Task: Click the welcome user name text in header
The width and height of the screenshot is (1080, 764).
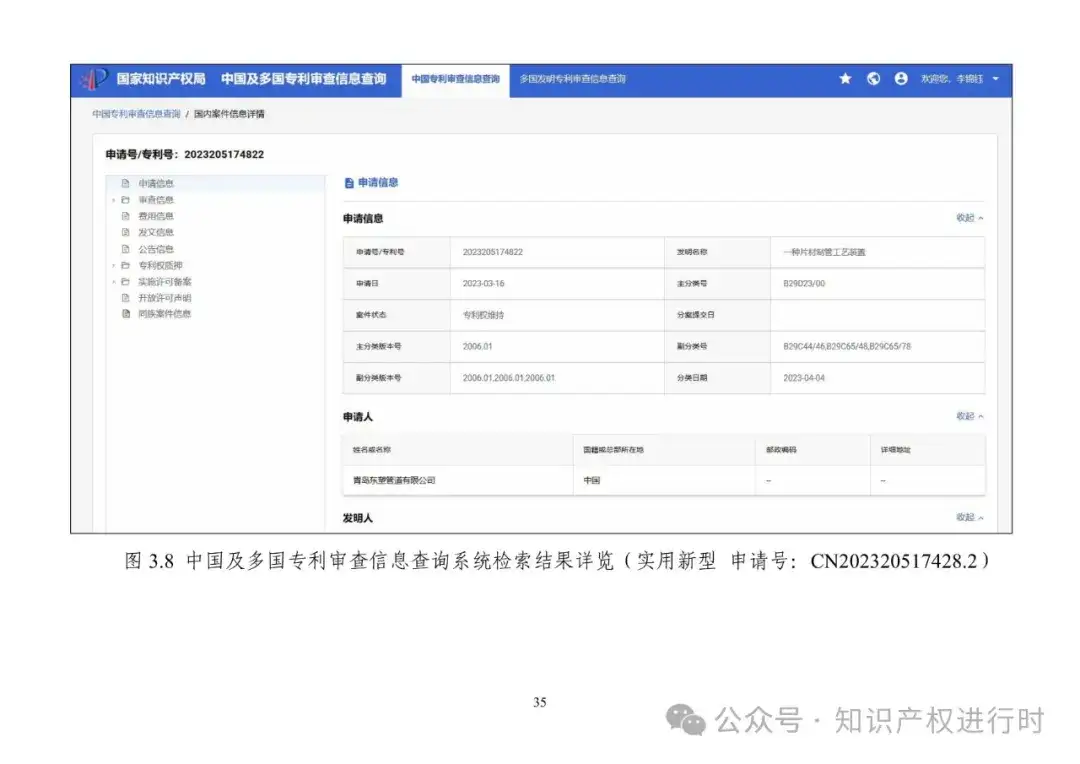Action: 952,79
